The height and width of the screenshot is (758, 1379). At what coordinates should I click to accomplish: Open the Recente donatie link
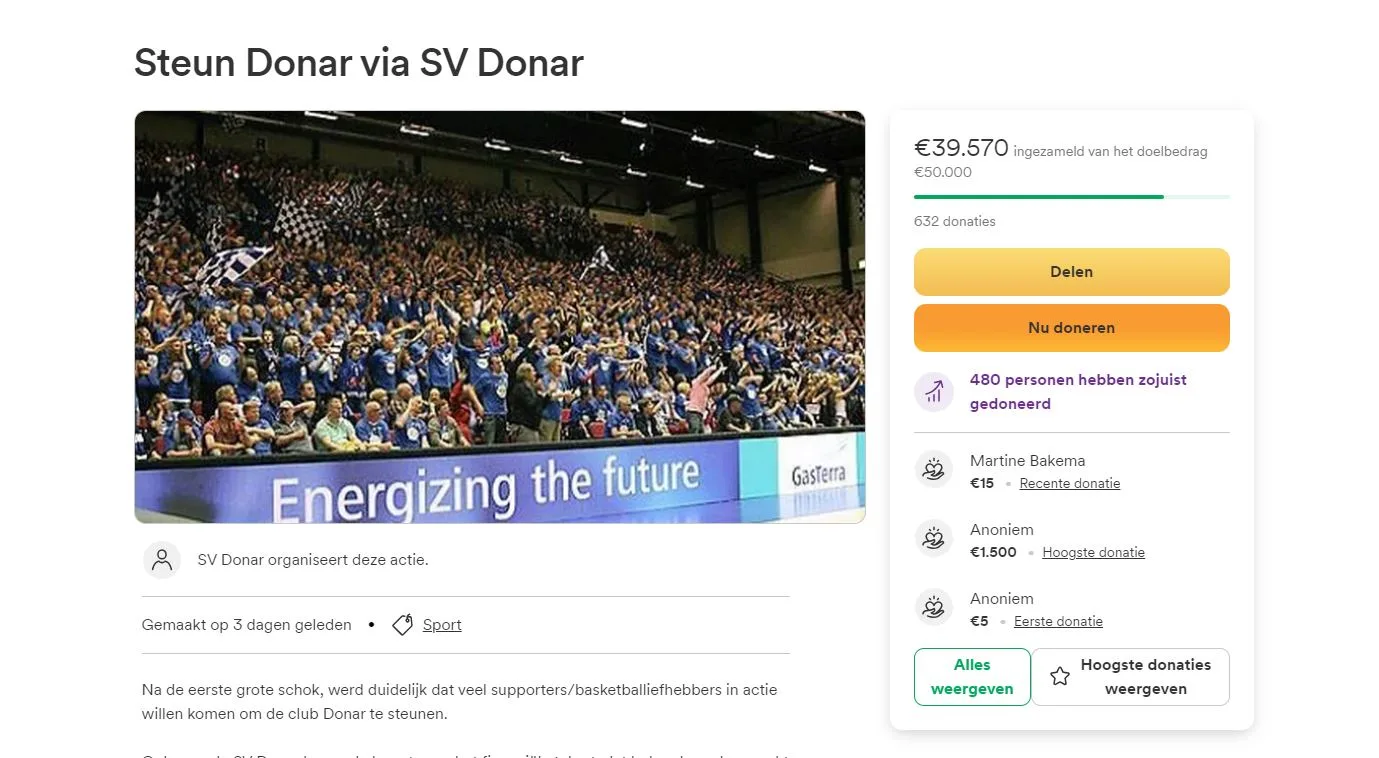pyautogui.click(x=1069, y=483)
